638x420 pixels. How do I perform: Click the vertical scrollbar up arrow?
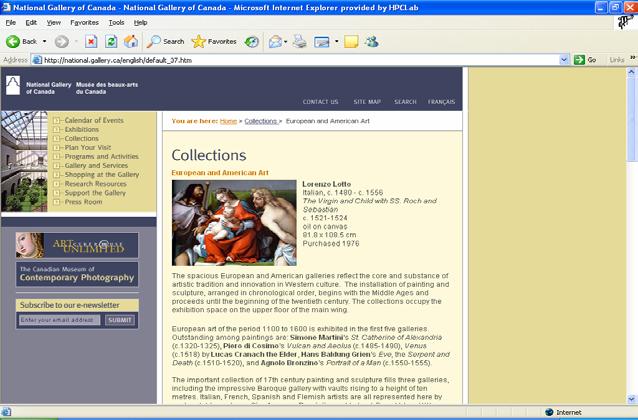click(x=631, y=72)
